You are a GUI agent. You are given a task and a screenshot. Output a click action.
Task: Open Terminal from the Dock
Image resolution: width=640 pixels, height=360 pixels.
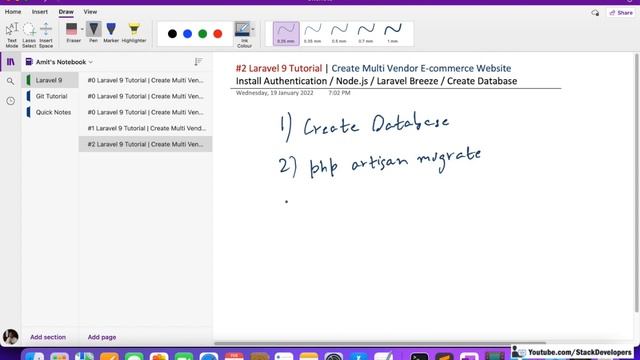click(419, 357)
